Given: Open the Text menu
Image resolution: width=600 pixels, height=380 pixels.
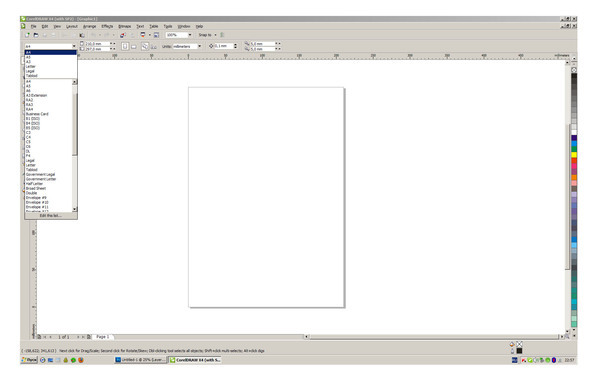Looking at the screenshot, I should point(140,26).
